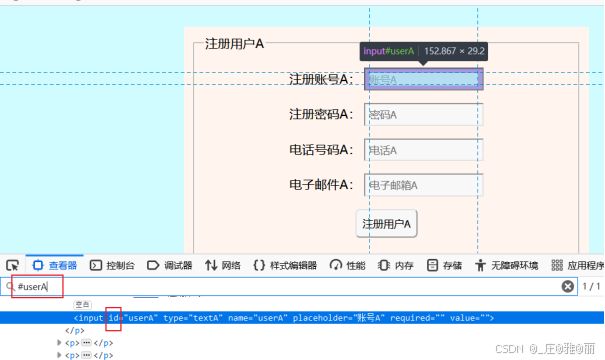Click the 注册用户A submit button
Viewport: 605px width, 360px height.
(386, 224)
